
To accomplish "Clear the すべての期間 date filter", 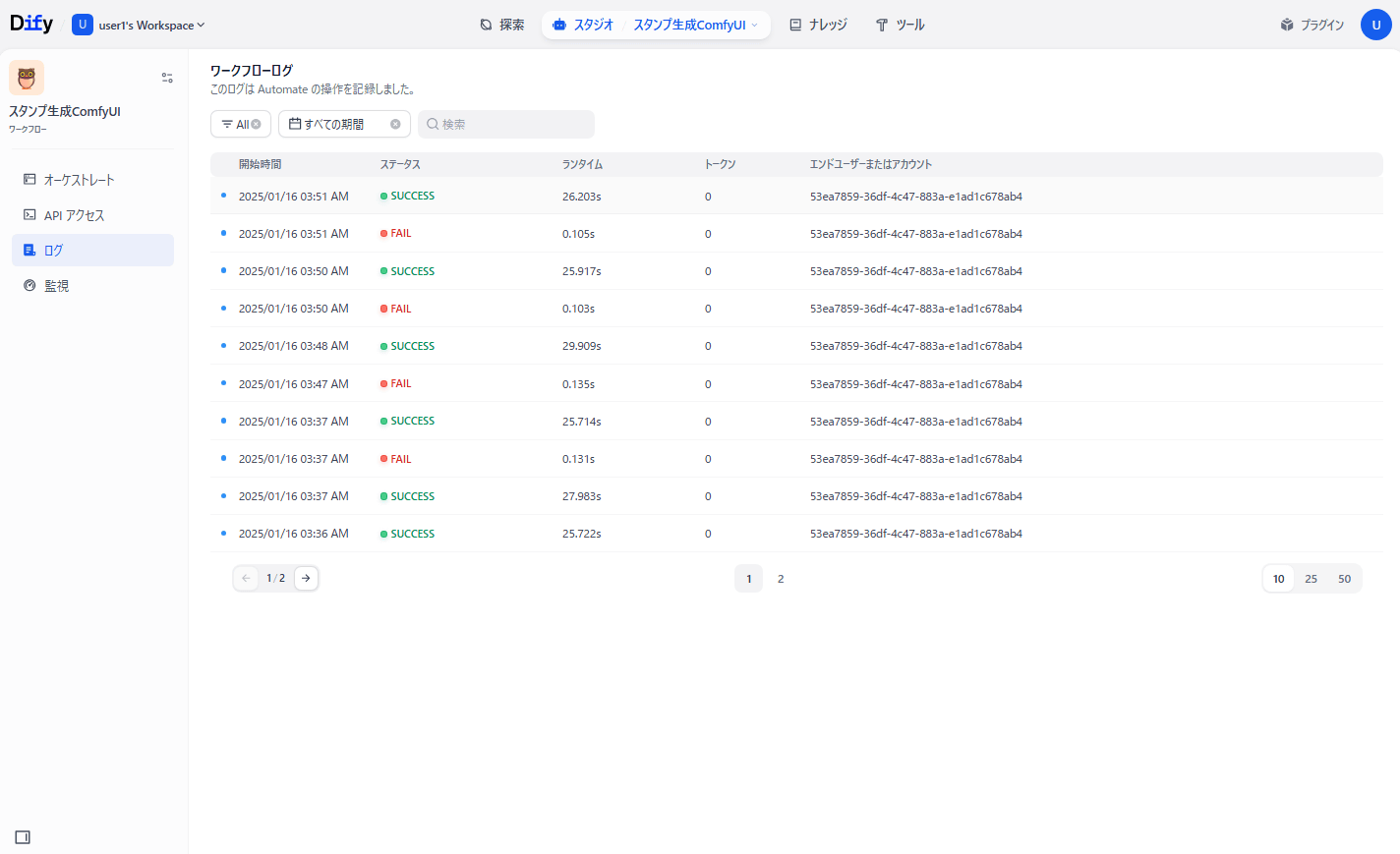I will (395, 125).
